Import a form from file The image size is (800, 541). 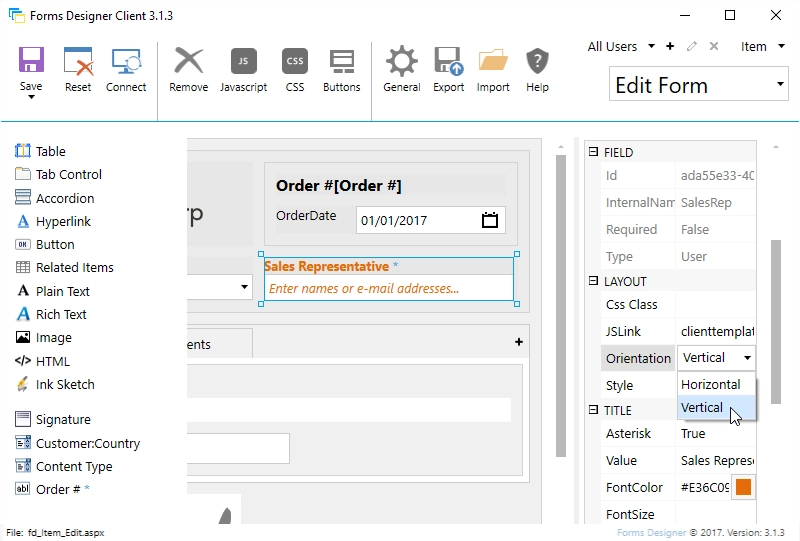pyautogui.click(x=493, y=62)
